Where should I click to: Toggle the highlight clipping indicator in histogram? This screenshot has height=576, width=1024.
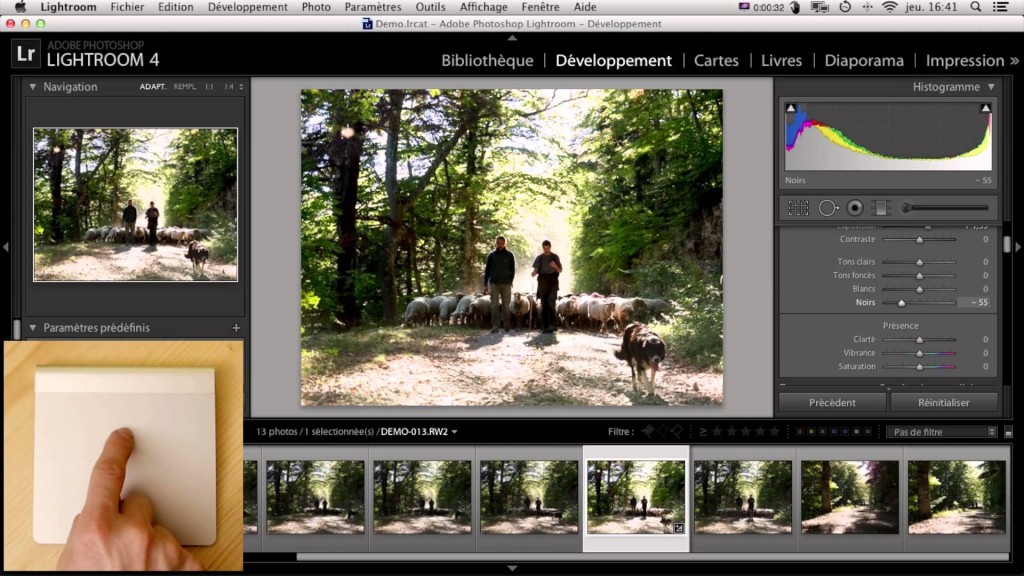(985, 108)
